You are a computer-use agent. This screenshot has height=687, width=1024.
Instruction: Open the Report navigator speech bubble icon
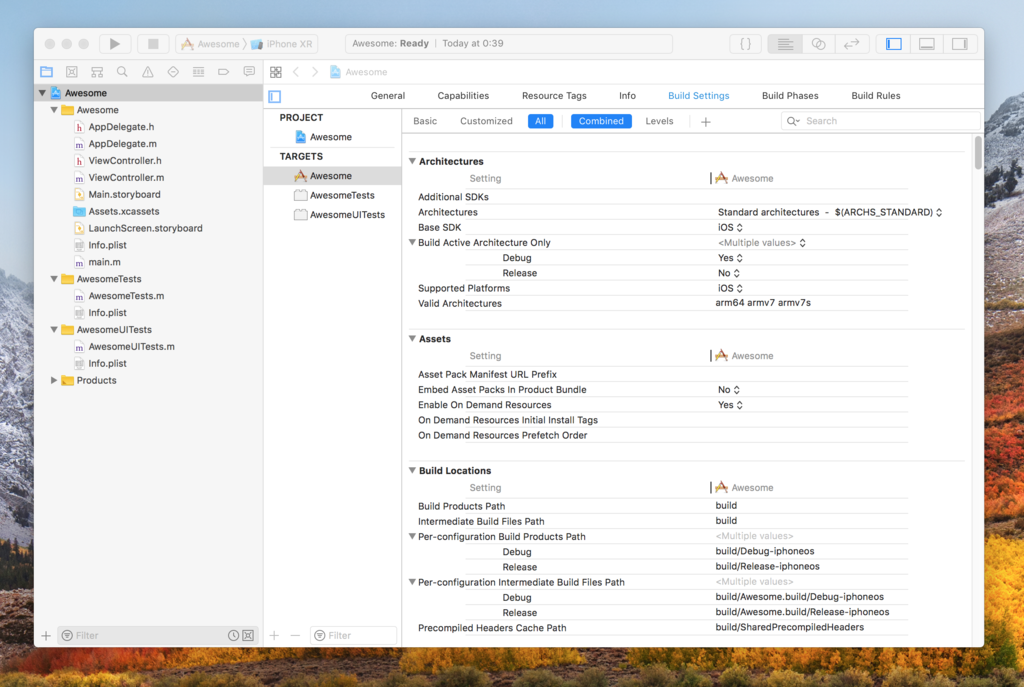pyautogui.click(x=249, y=72)
